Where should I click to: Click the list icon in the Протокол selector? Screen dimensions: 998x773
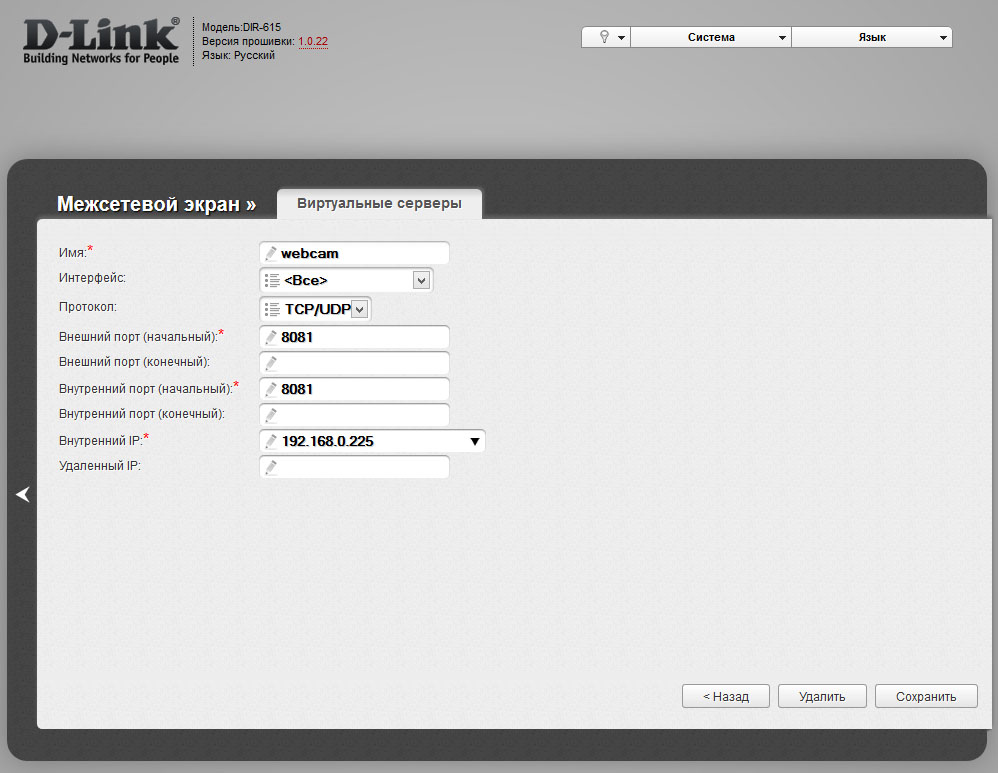click(271, 310)
